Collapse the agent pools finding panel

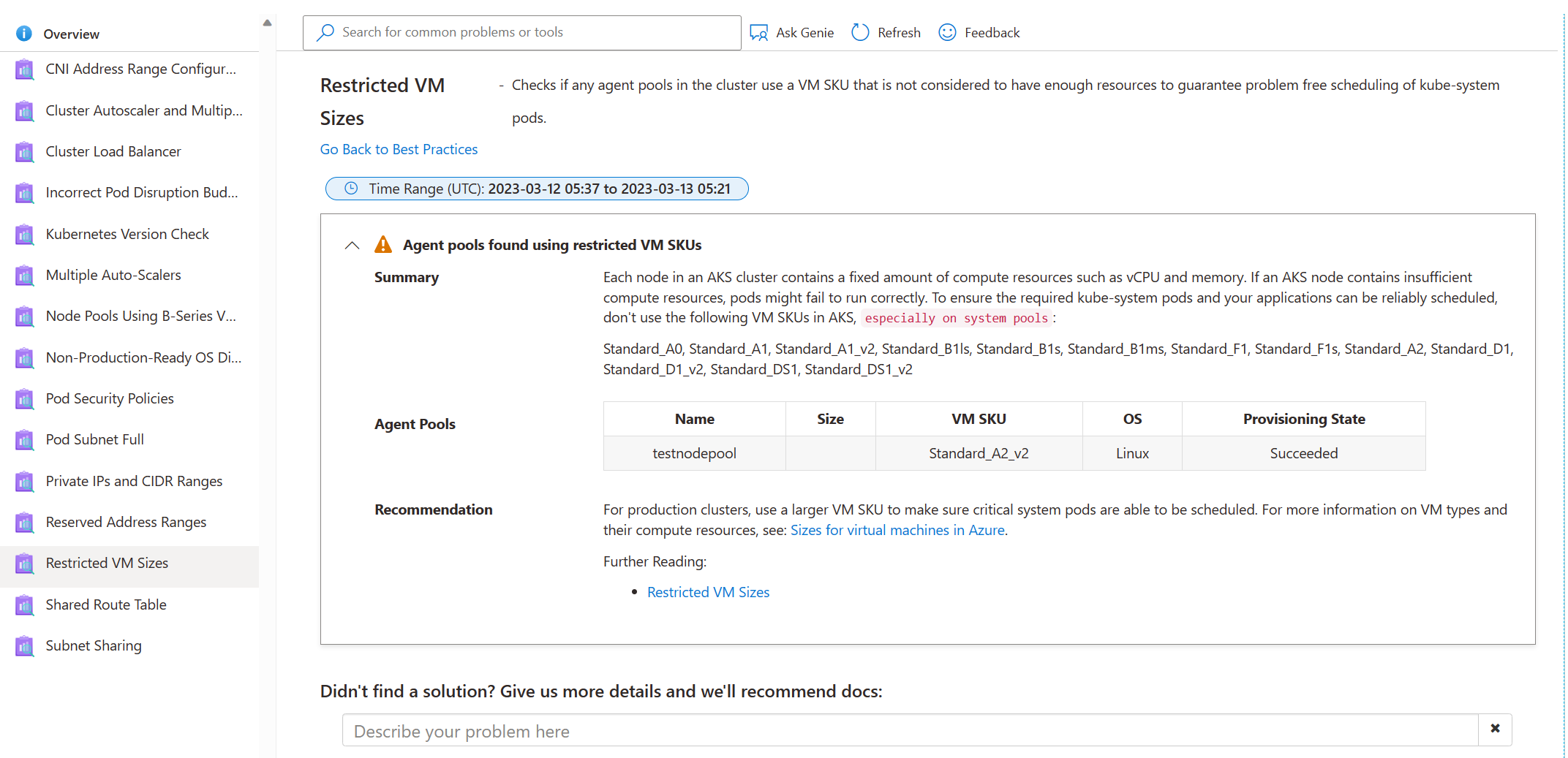pyautogui.click(x=352, y=245)
